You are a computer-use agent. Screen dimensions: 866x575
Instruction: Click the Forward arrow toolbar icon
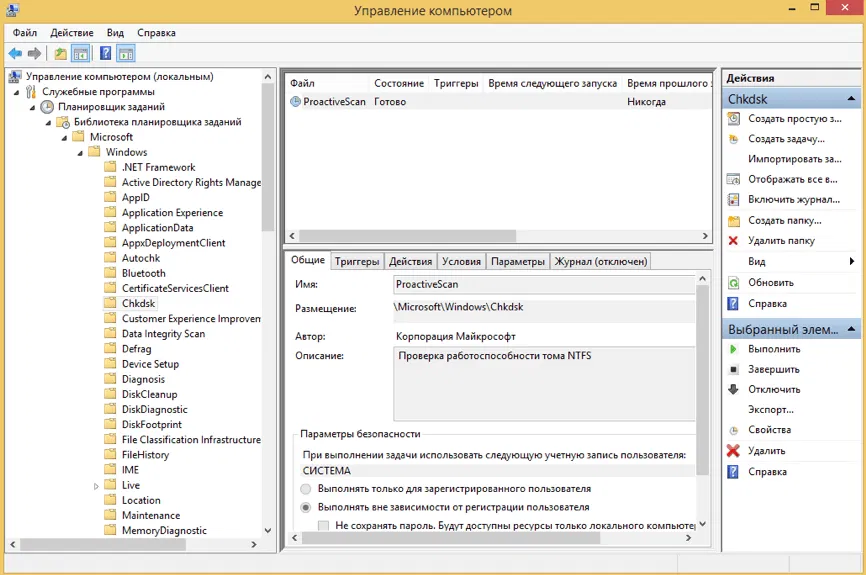coord(34,54)
